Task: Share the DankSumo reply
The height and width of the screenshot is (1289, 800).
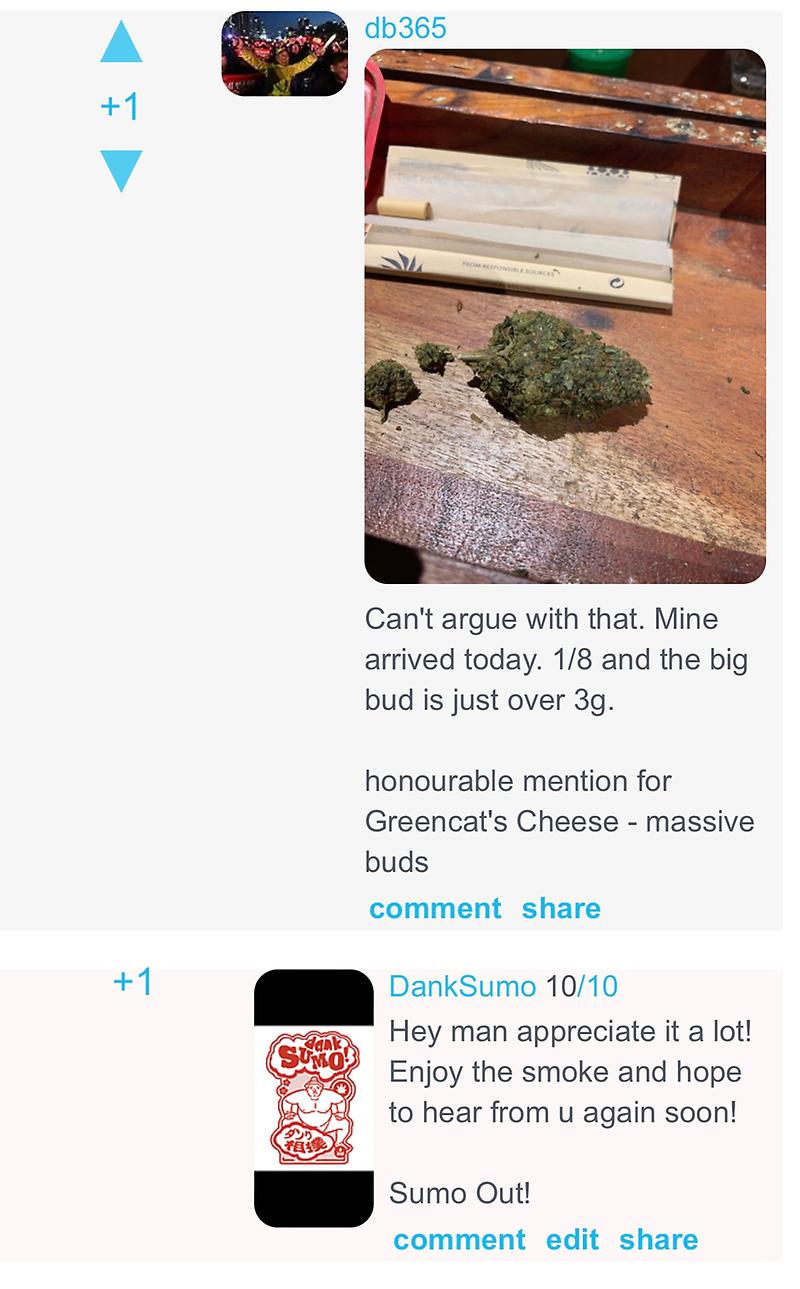Action: tap(658, 1239)
